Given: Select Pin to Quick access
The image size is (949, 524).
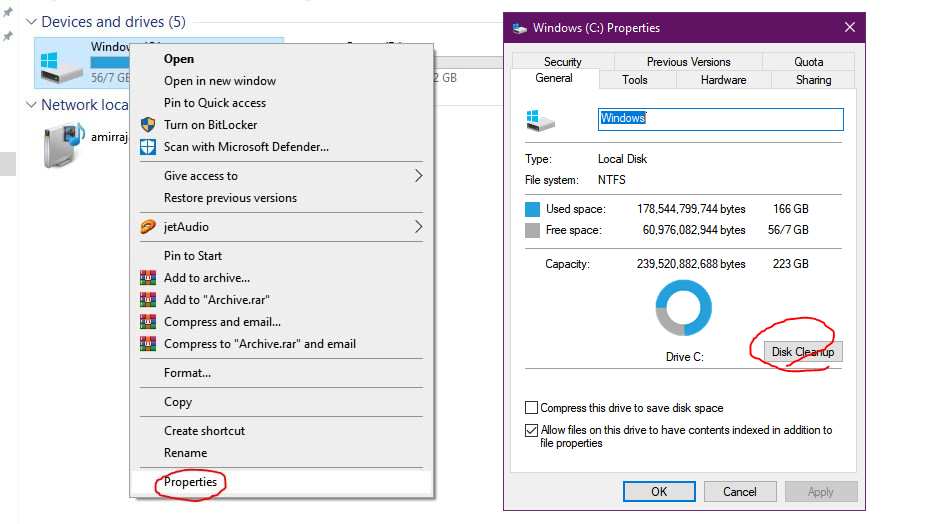Looking at the screenshot, I should point(215,103).
